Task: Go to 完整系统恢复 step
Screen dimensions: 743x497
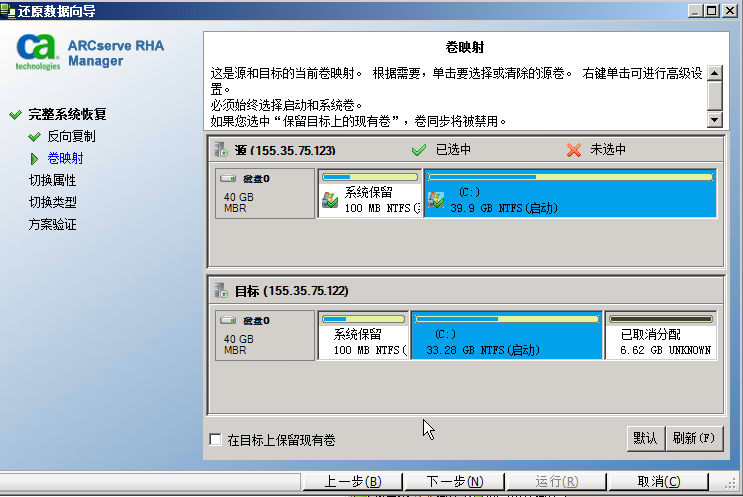Action: pos(67,115)
